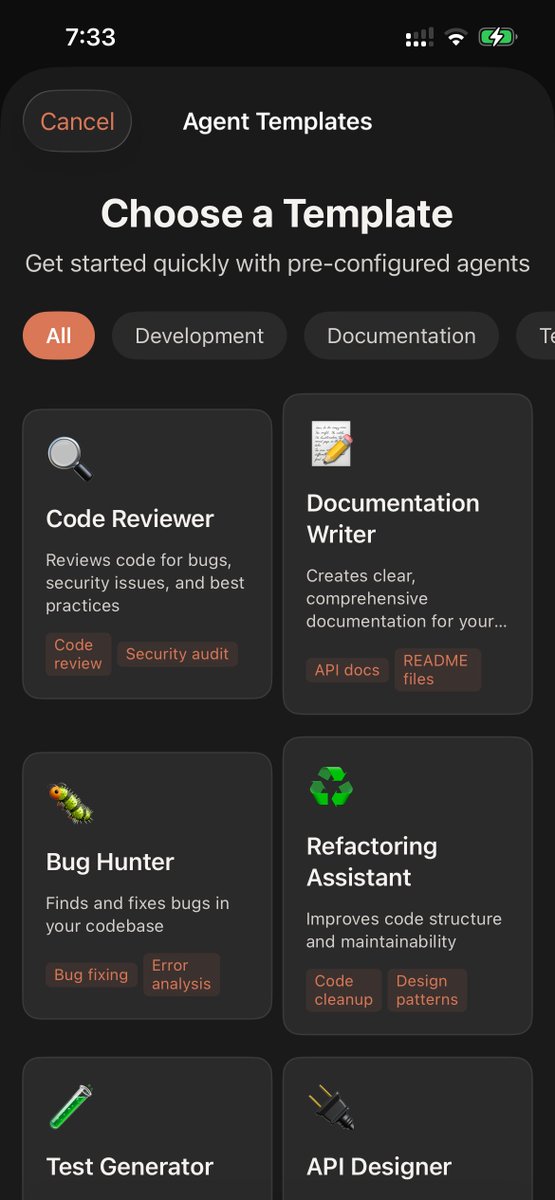The height and width of the screenshot is (1200, 555).
Task: Tap the README files tag
Action: 438,670
